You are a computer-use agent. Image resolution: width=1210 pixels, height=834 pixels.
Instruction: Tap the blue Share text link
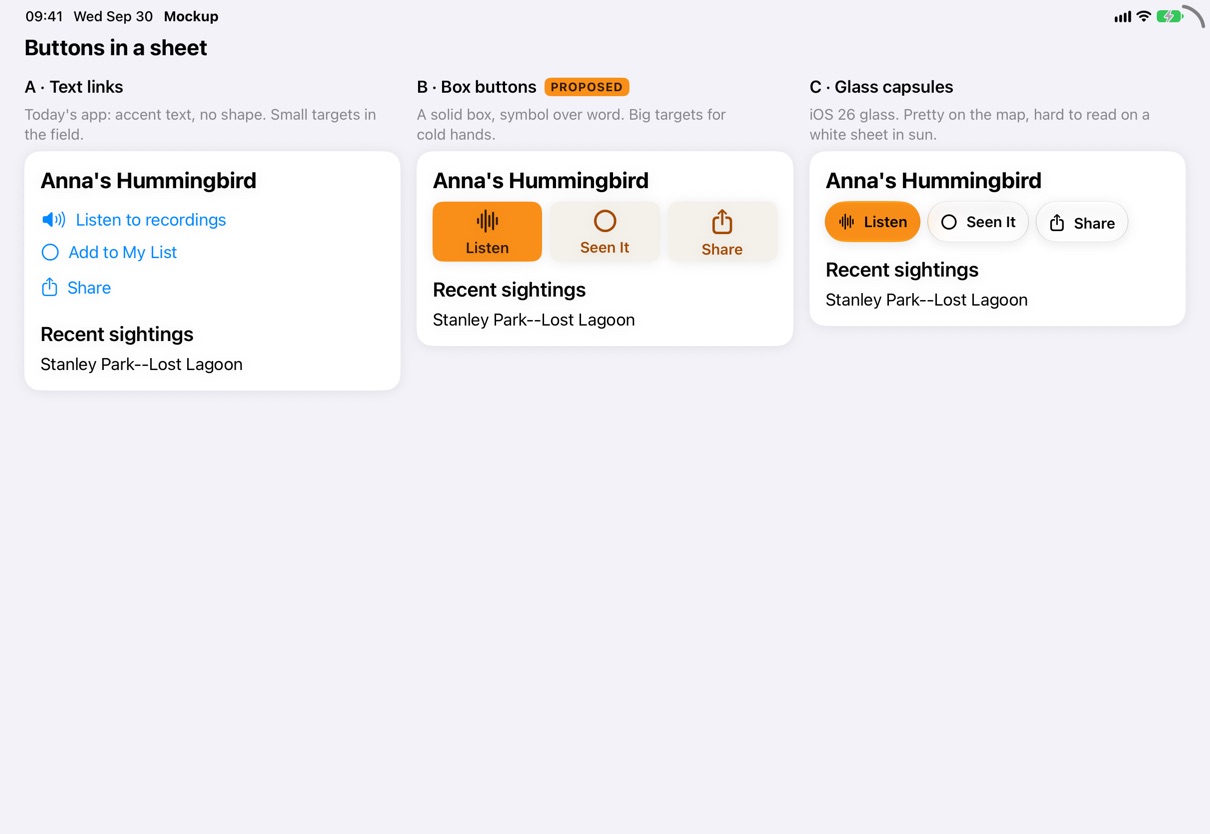(x=89, y=288)
